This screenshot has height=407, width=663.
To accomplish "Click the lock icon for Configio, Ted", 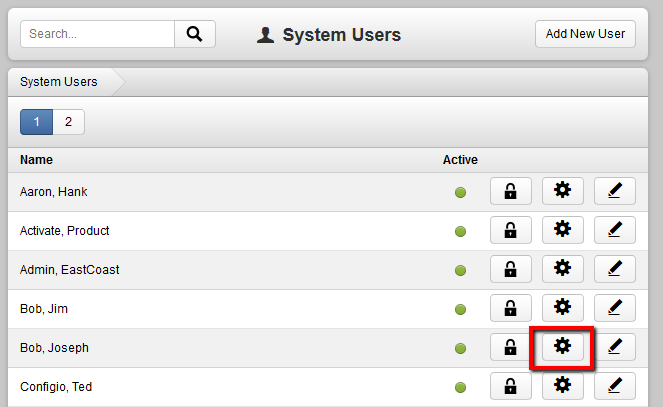I will pos(511,386).
